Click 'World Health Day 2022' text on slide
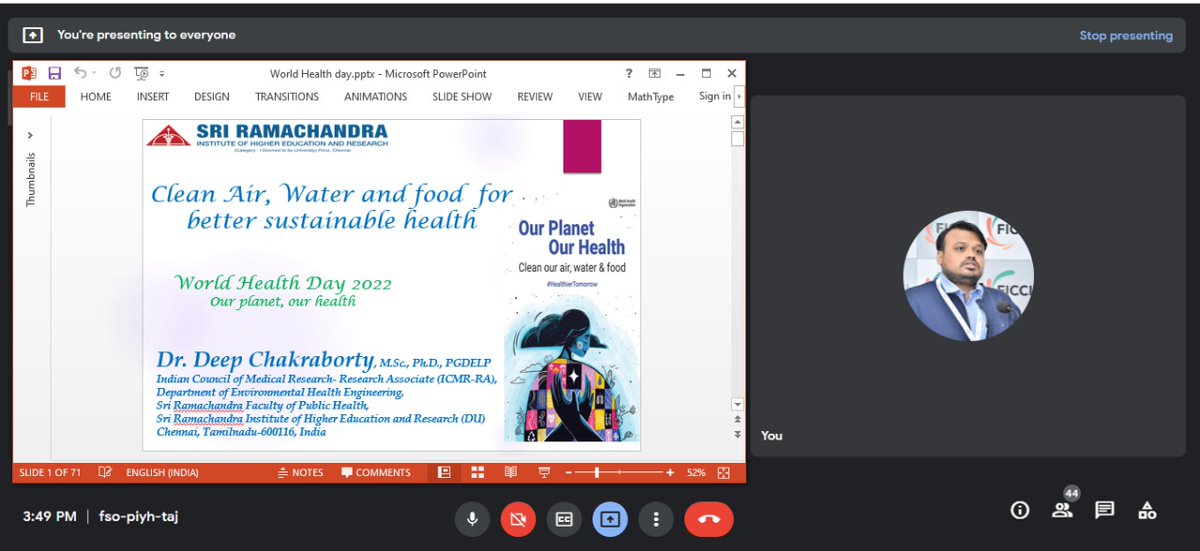 click(x=284, y=283)
